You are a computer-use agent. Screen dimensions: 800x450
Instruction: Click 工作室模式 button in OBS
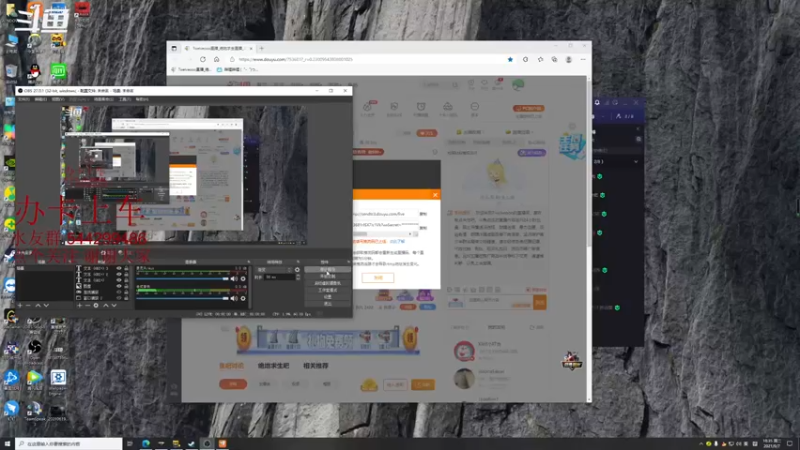click(x=328, y=290)
